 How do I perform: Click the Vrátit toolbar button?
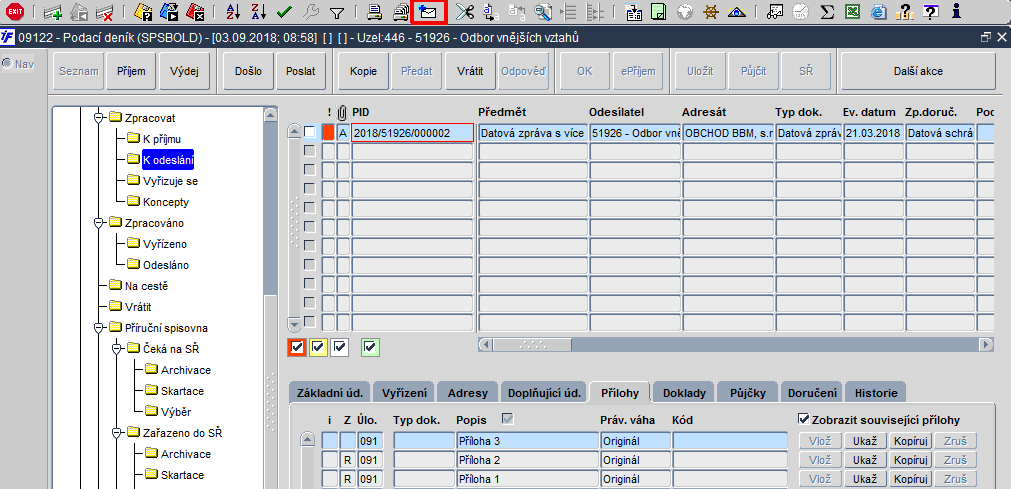pos(470,72)
